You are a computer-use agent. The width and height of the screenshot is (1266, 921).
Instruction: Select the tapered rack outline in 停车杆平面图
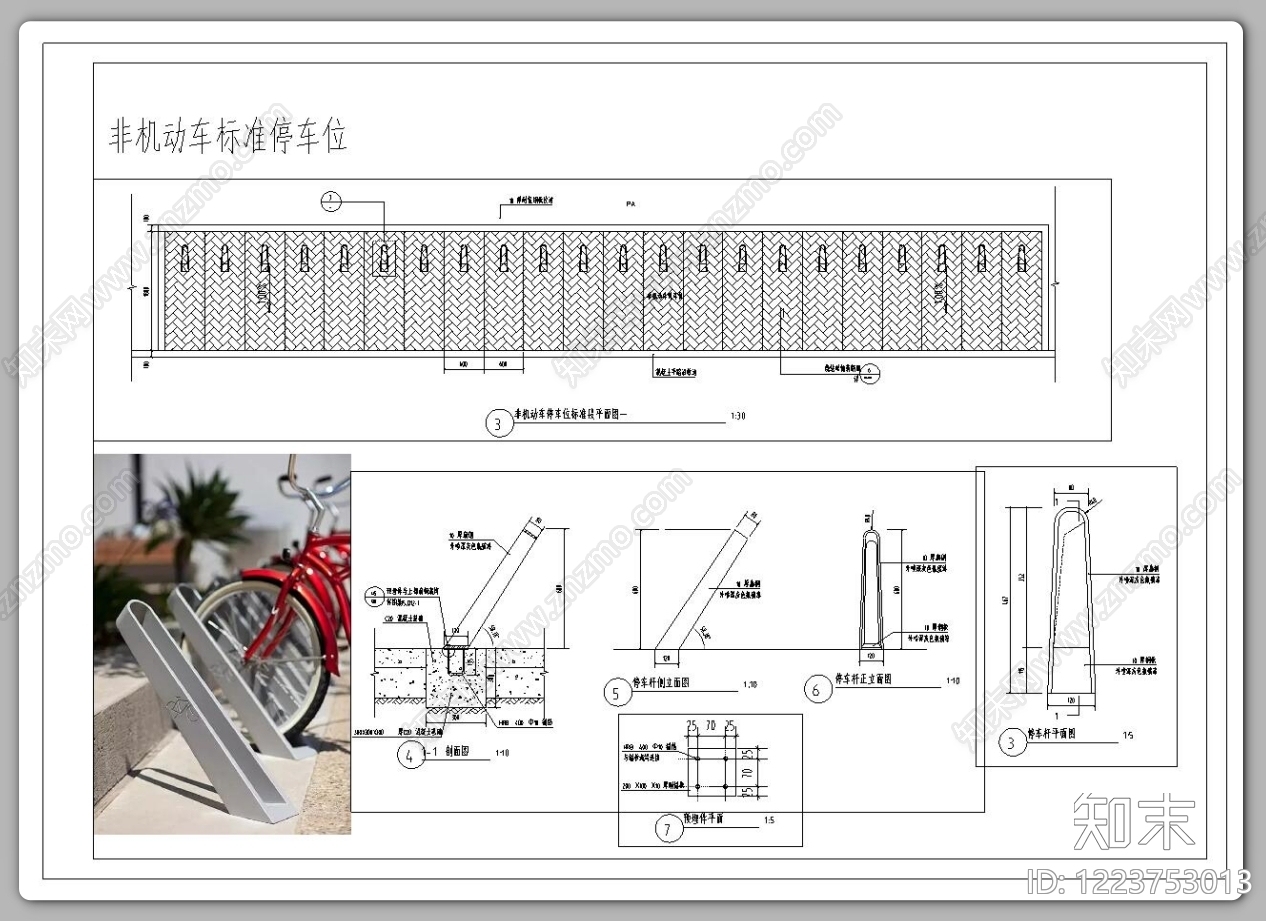pyautogui.click(x=1070, y=600)
